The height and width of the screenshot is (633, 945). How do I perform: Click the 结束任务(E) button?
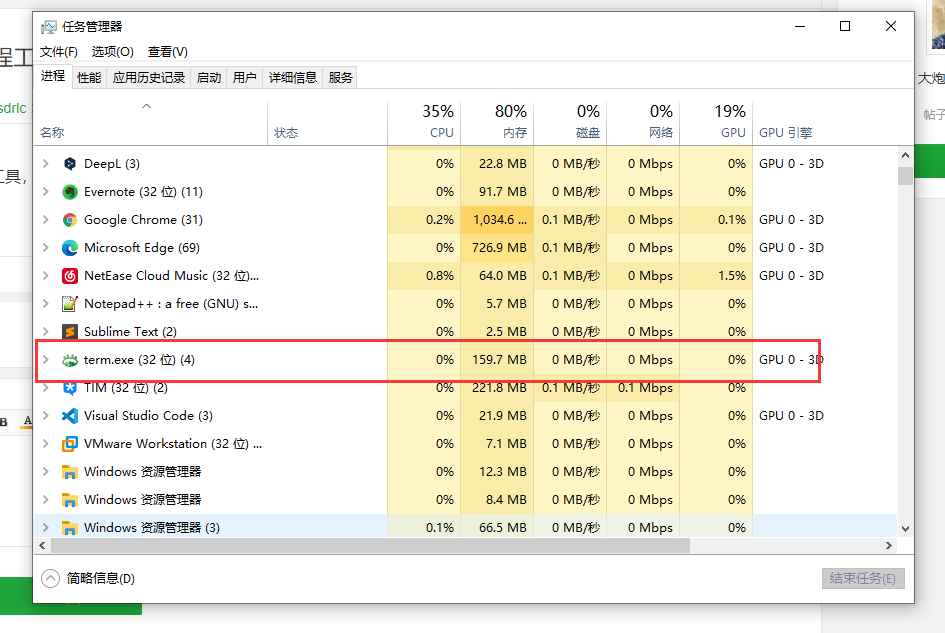pyautogui.click(x=863, y=579)
